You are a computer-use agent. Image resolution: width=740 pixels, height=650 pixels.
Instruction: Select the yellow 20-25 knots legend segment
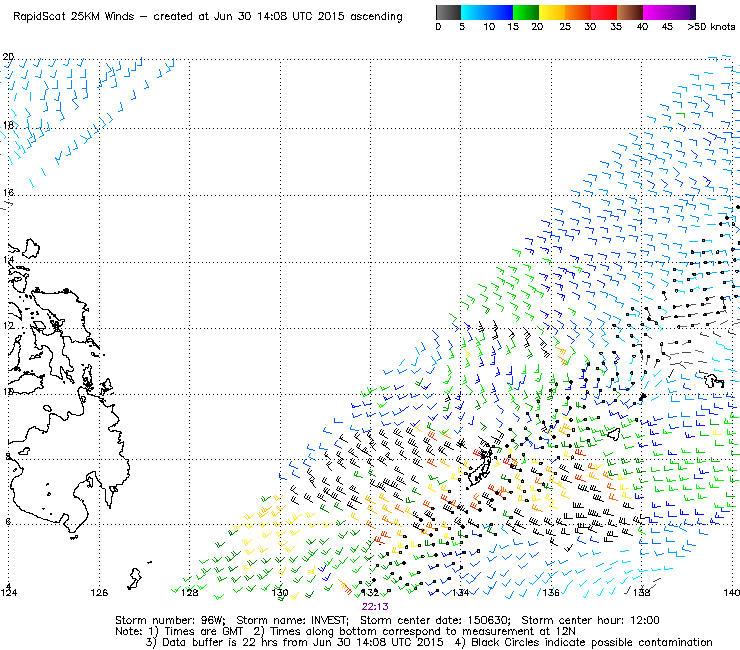click(552, 12)
